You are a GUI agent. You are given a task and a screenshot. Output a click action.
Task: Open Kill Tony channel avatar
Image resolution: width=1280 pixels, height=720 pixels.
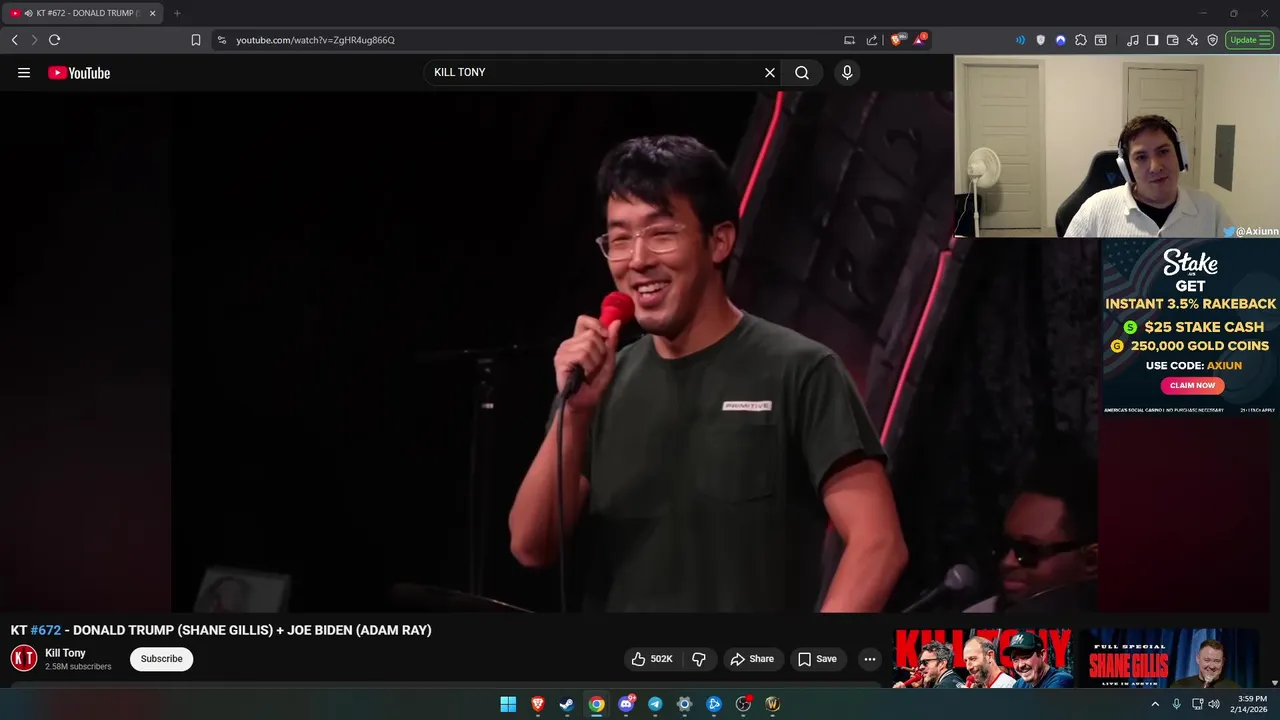pos(24,658)
